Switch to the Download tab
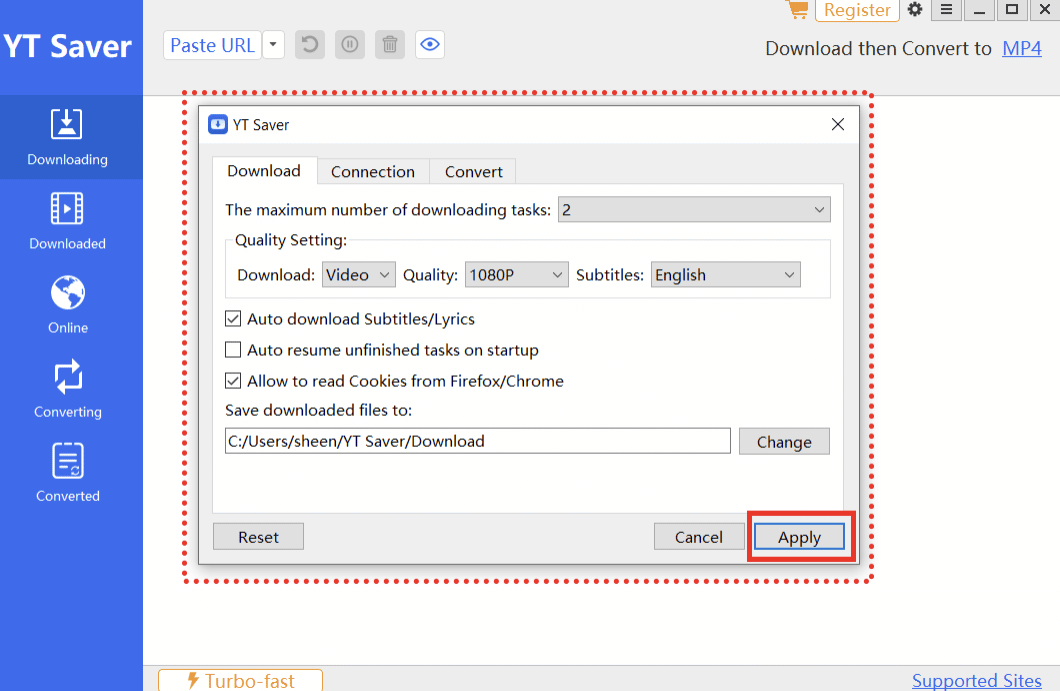This screenshot has height=691, width=1060. click(x=264, y=171)
